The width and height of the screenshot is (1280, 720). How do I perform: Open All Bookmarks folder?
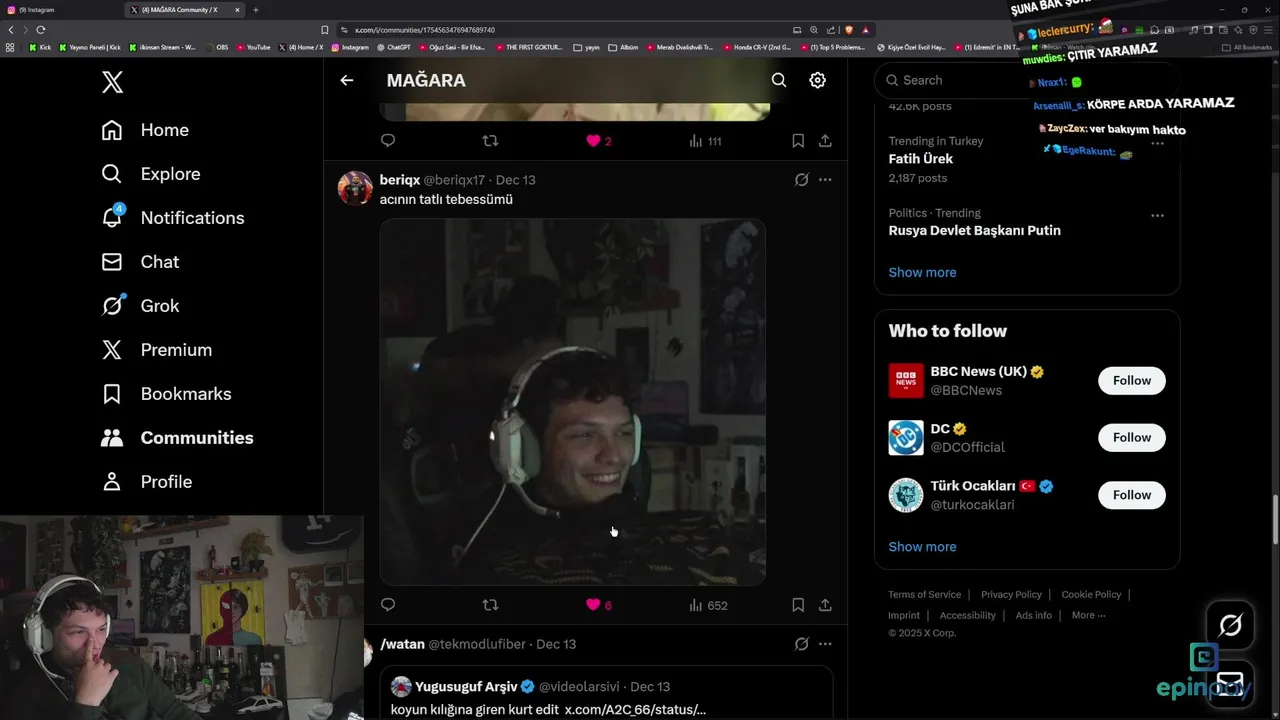coord(1247,47)
